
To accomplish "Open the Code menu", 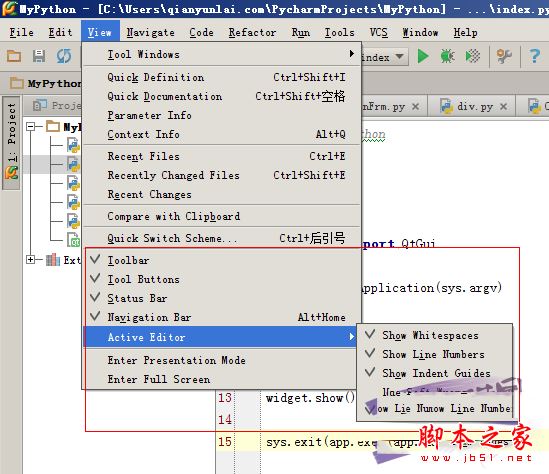I will click(x=201, y=33).
